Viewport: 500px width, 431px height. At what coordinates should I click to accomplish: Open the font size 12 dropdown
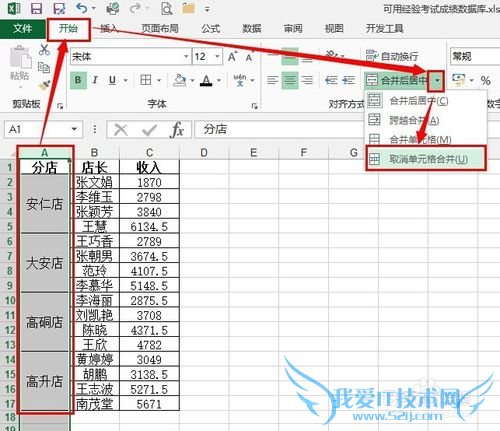pyautogui.click(x=217, y=57)
